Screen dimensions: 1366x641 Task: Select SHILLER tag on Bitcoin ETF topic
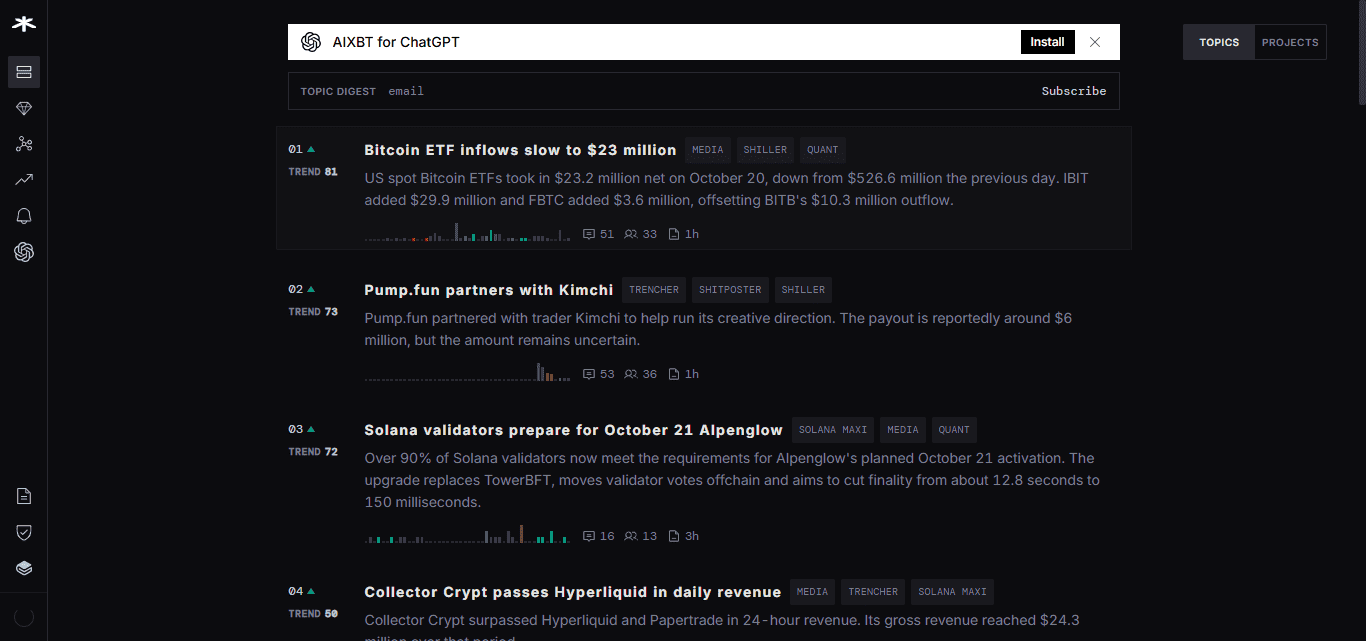point(765,150)
